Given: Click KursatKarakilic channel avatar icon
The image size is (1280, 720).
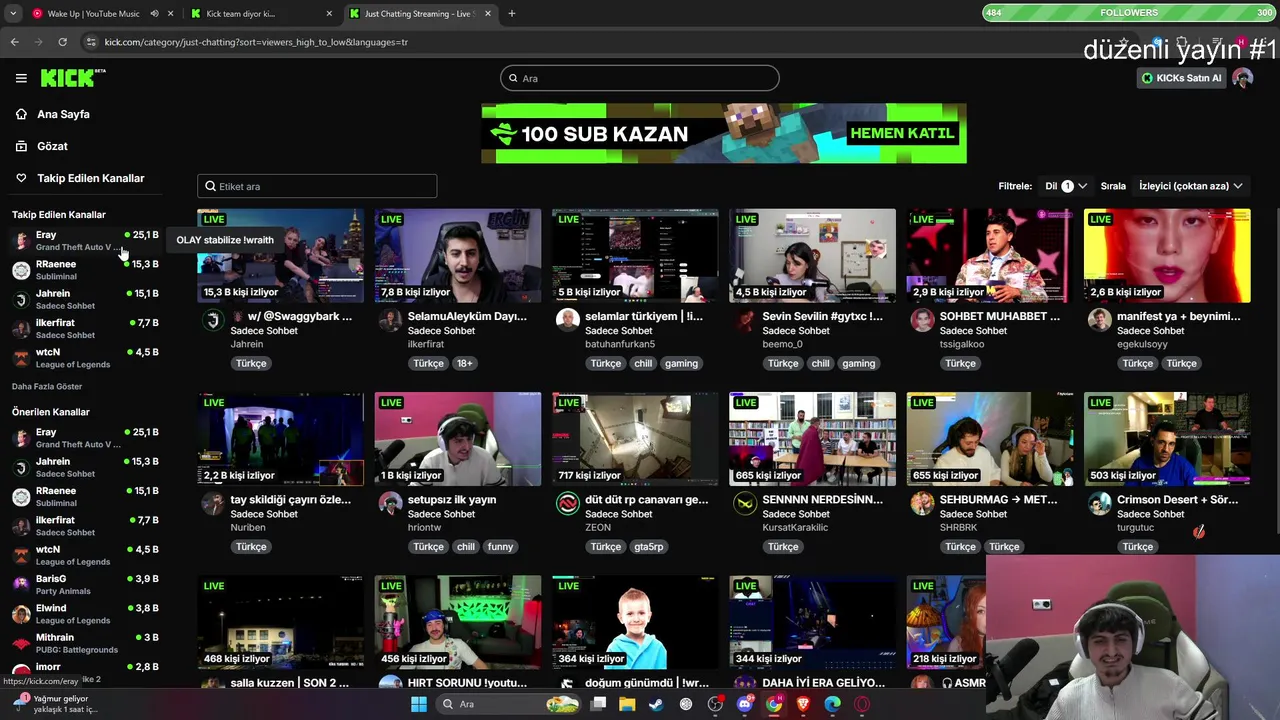Looking at the screenshot, I should click(745, 503).
